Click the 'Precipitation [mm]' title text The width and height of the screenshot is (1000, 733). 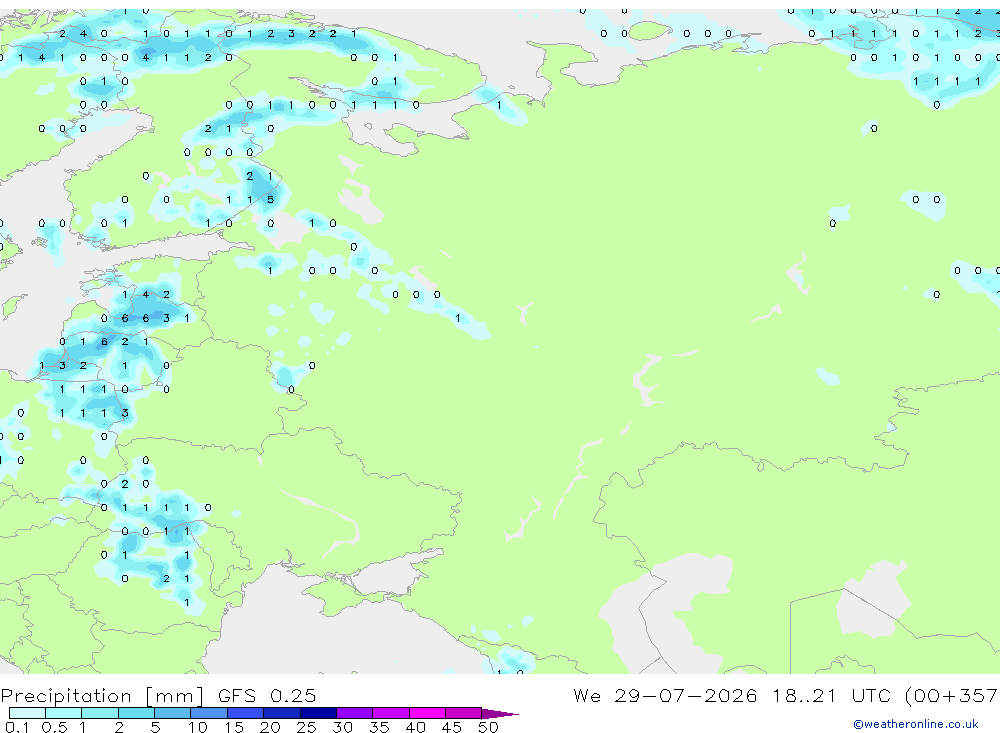[102, 696]
